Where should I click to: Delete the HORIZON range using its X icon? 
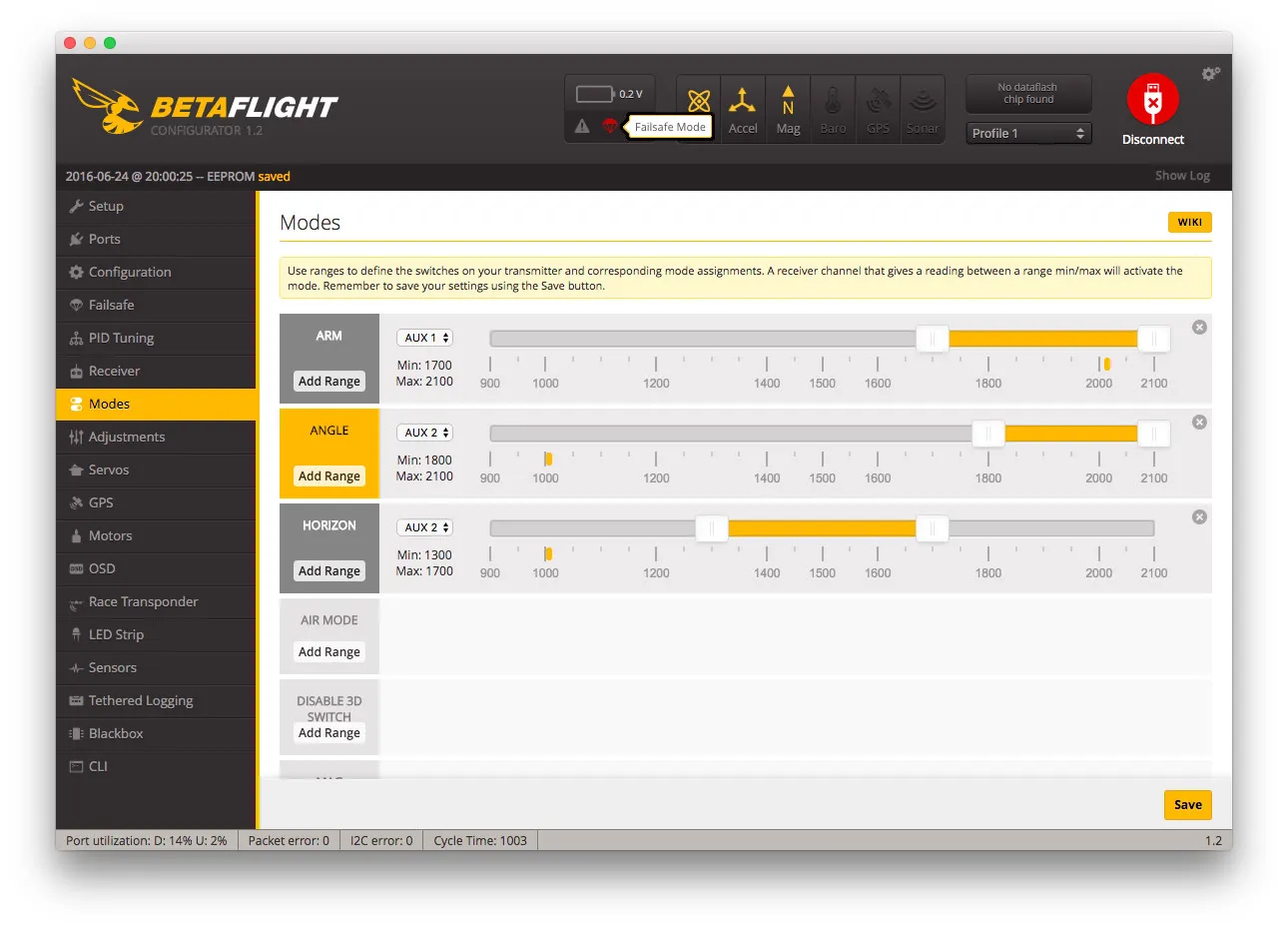point(1199,517)
